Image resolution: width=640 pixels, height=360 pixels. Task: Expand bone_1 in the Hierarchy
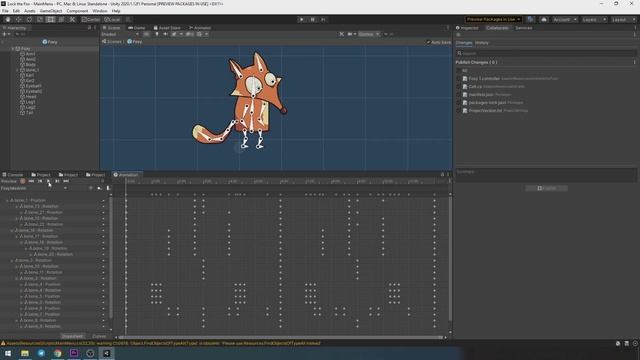coord(17,70)
